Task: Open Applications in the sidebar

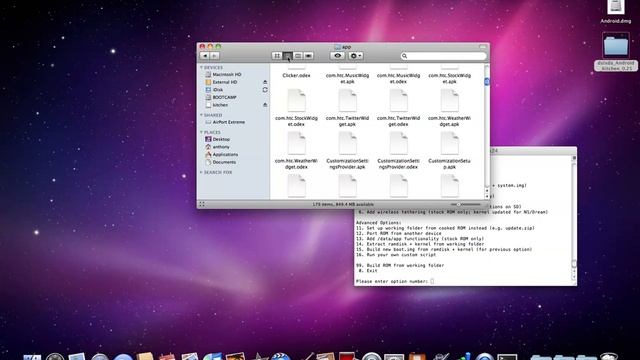Action: (222, 154)
